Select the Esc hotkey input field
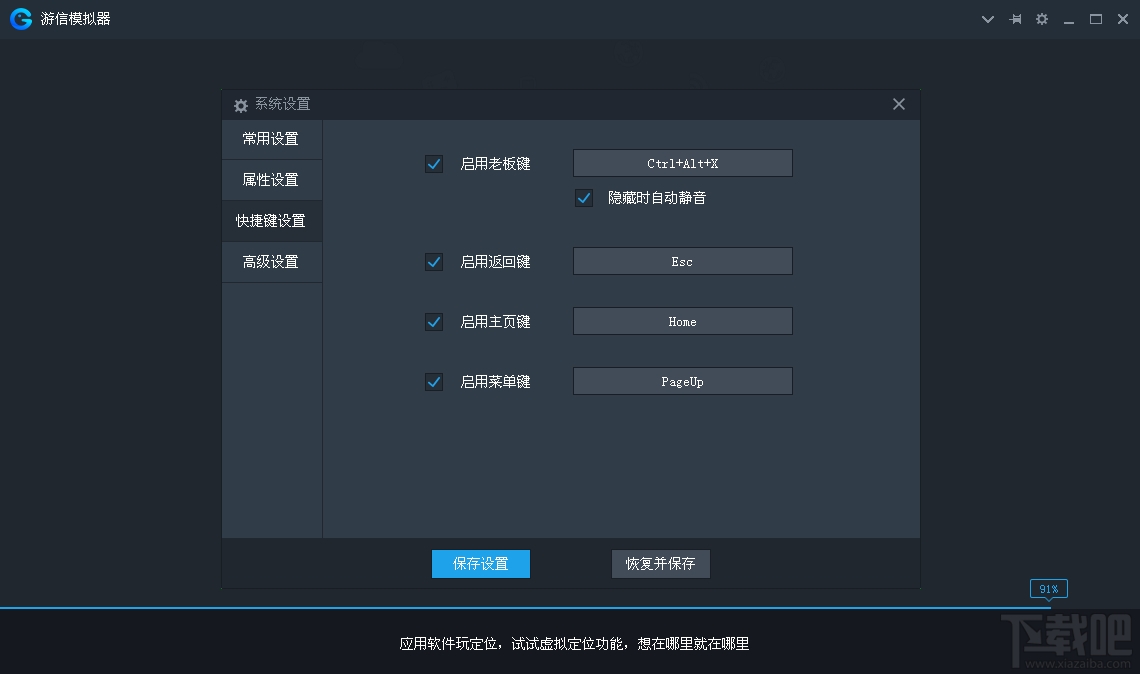This screenshot has width=1140, height=674. click(x=681, y=261)
